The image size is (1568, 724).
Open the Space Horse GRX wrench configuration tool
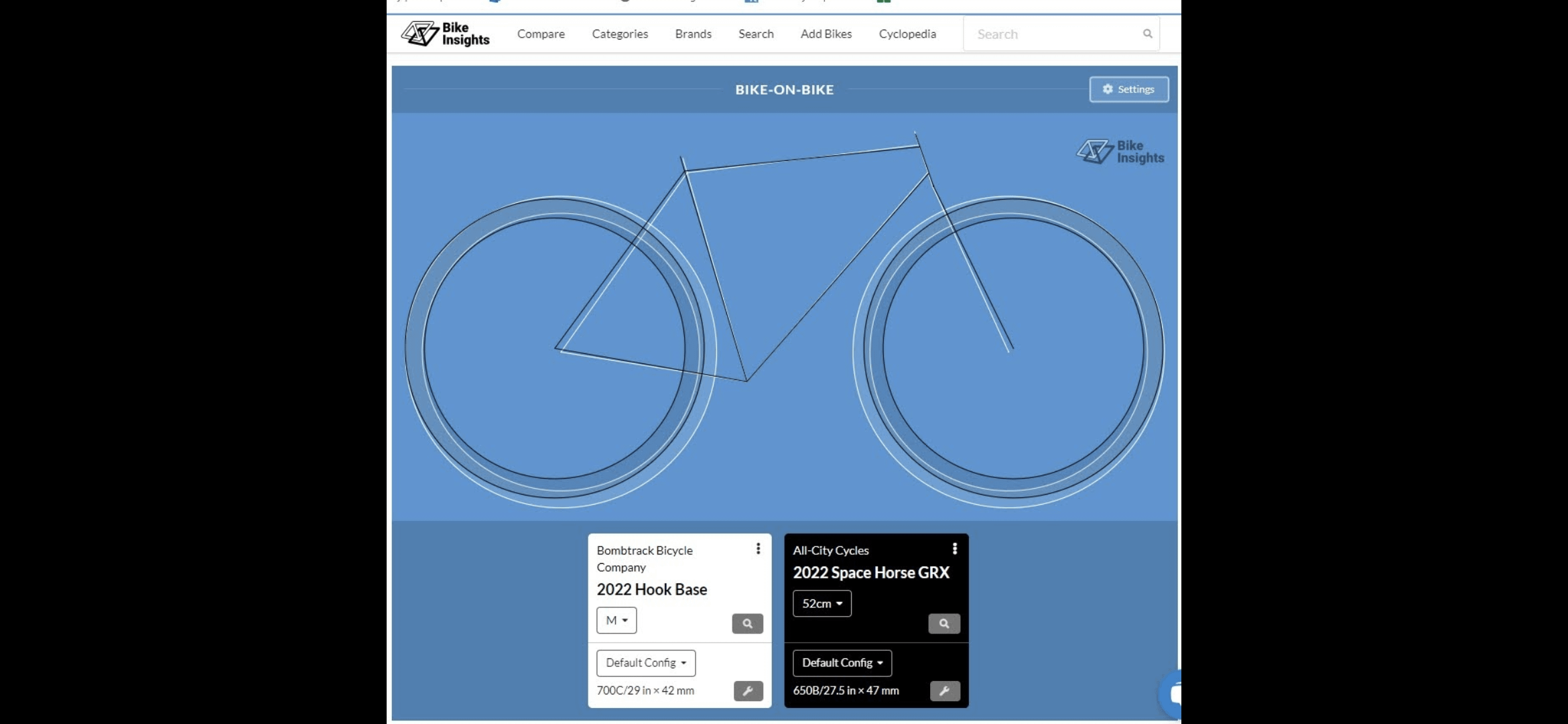coord(945,690)
